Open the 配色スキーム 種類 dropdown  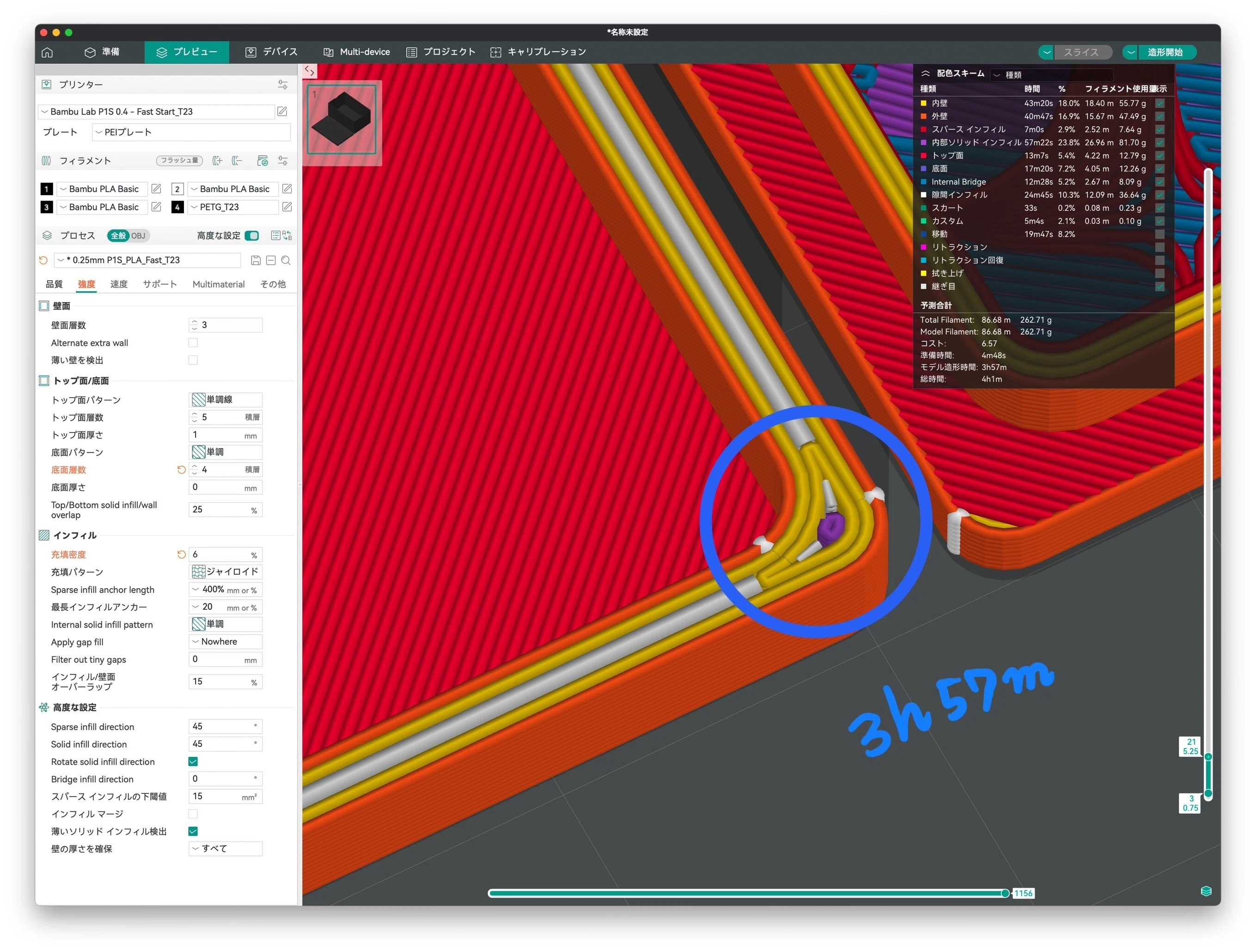1052,74
